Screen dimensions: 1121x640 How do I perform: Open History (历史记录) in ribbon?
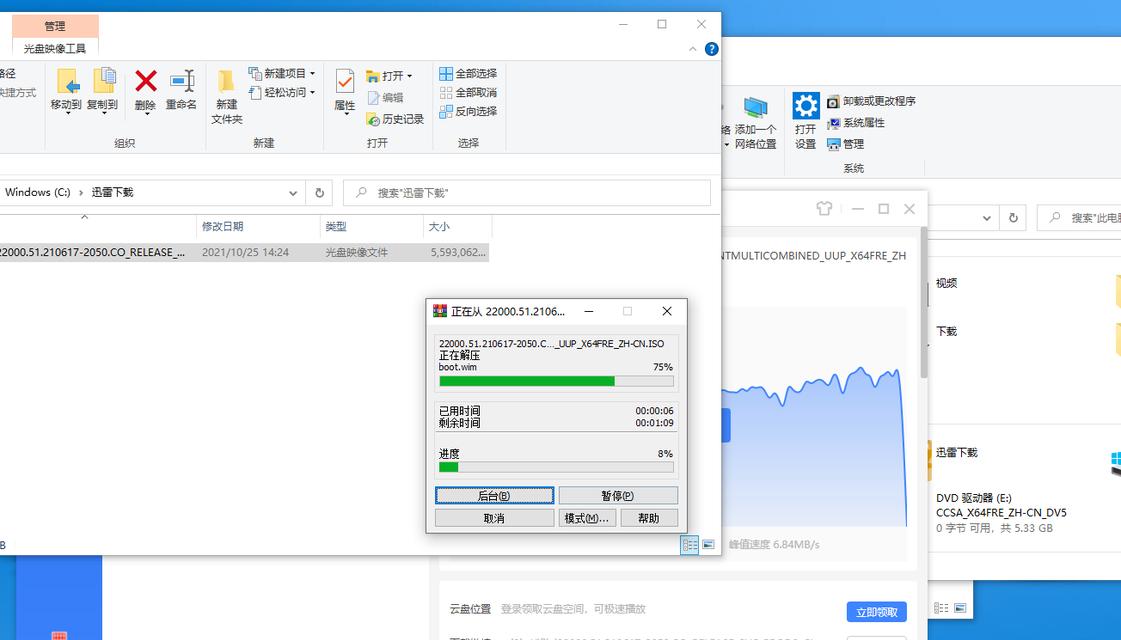pyautogui.click(x=395, y=119)
